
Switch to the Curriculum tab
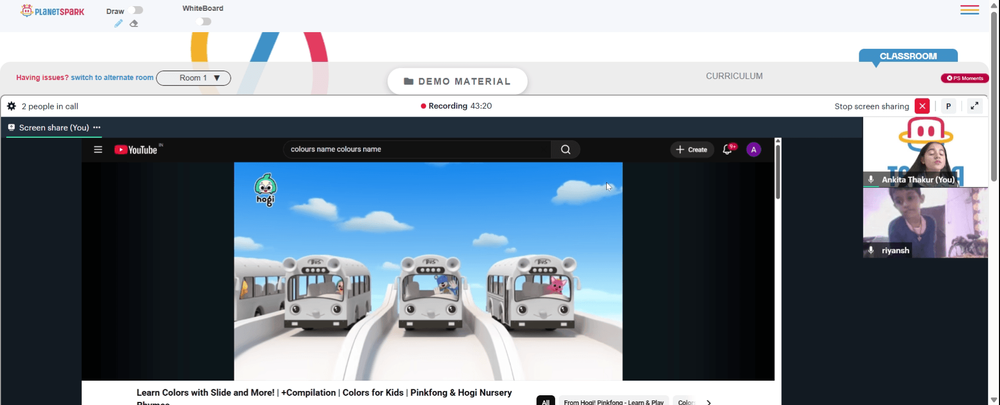click(734, 76)
